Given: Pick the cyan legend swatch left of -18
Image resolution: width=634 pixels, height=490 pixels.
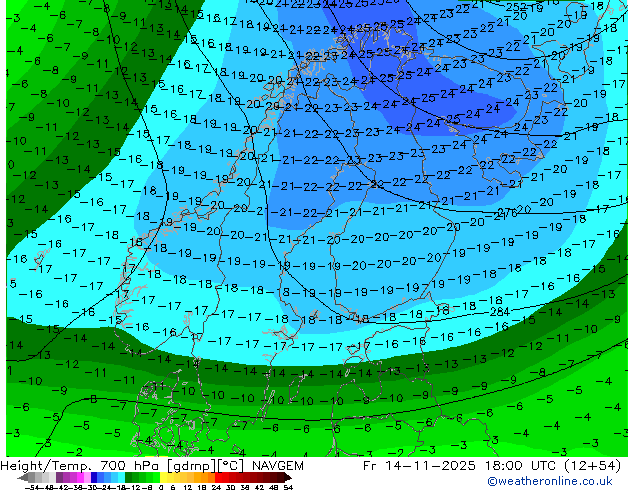Looking at the screenshot, I should (x=122, y=477).
